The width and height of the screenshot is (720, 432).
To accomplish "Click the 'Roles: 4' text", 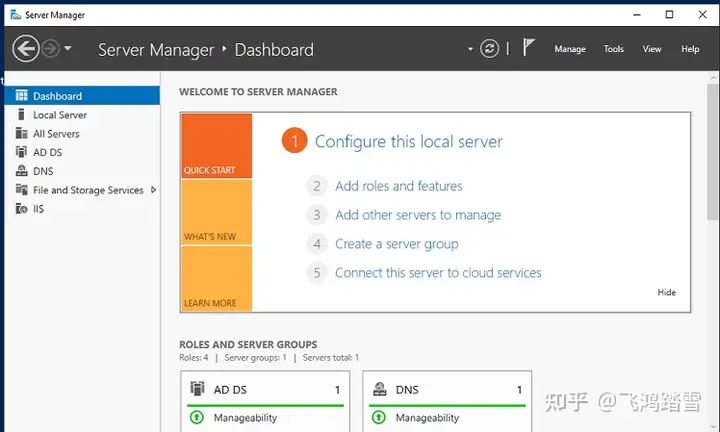I will (x=194, y=358).
